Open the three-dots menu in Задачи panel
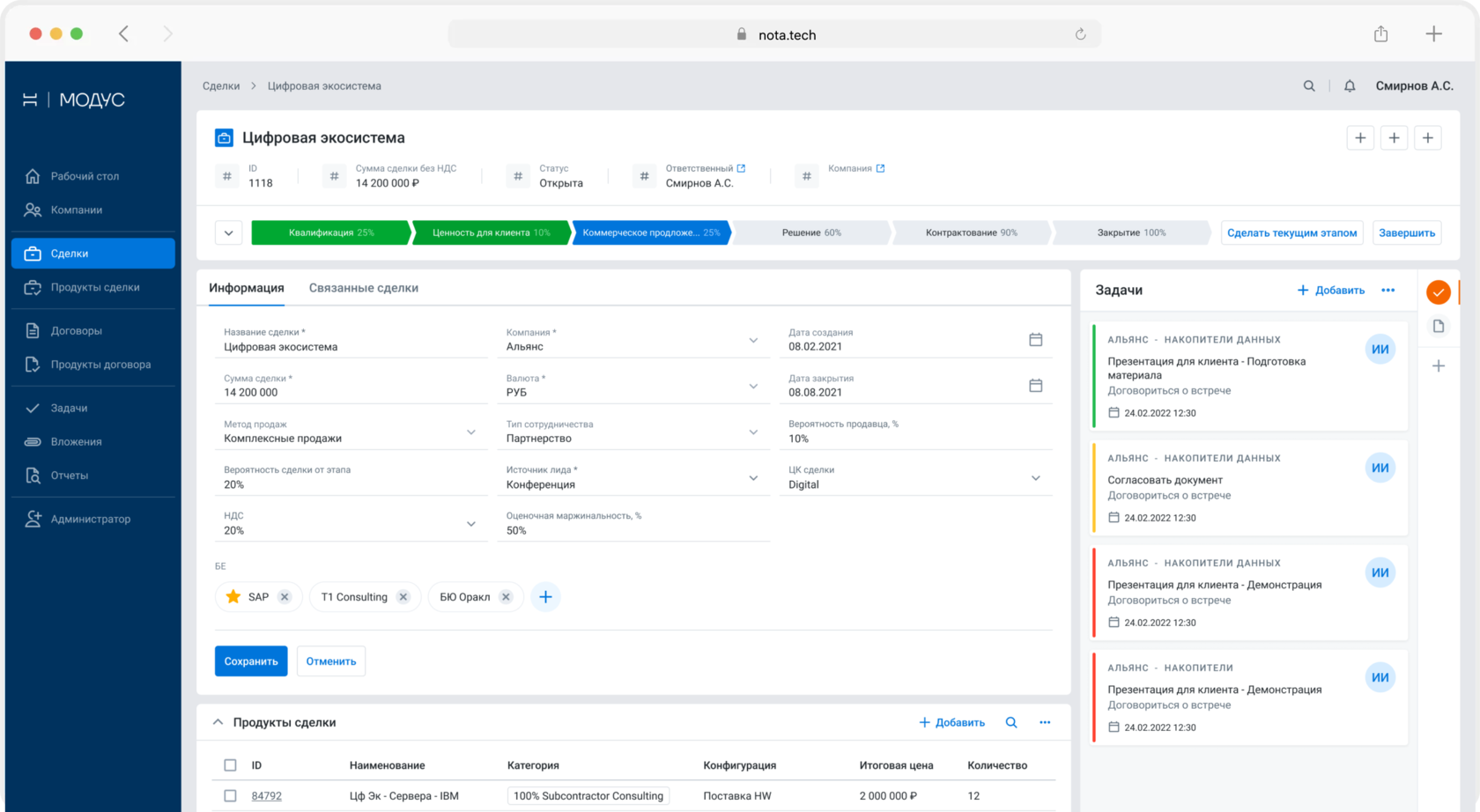The image size is (1480, 812). [x=1388, y=291]
